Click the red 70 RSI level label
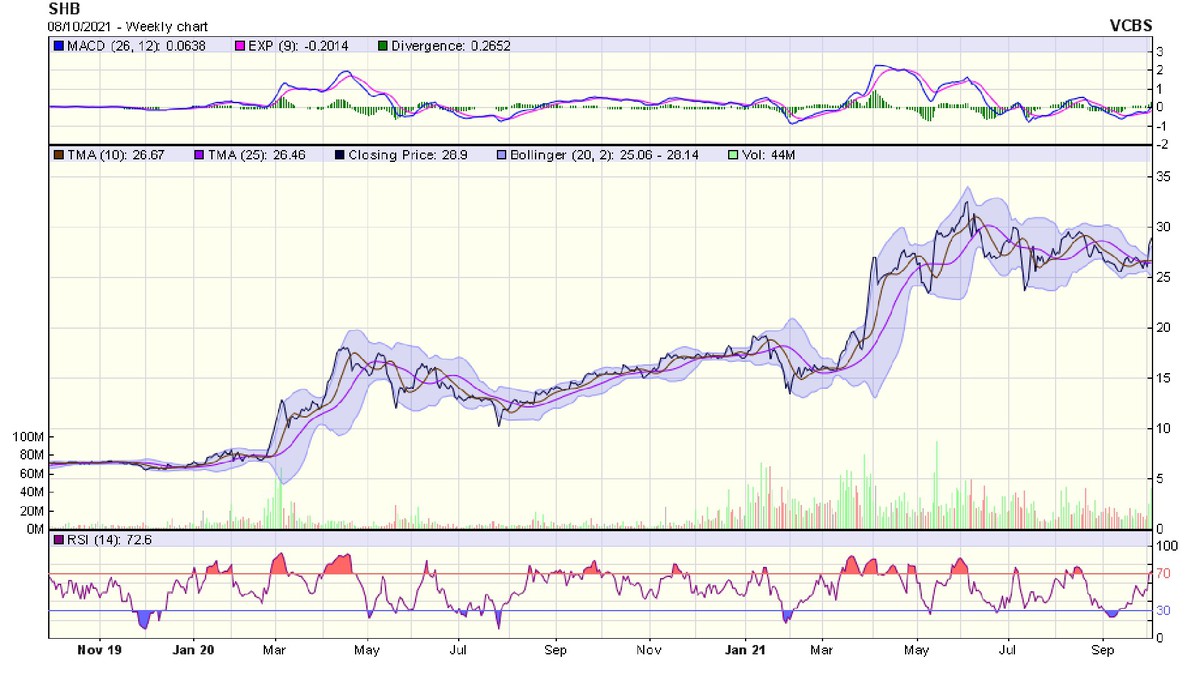The image size is (1200, 675). click(1163, 574)
